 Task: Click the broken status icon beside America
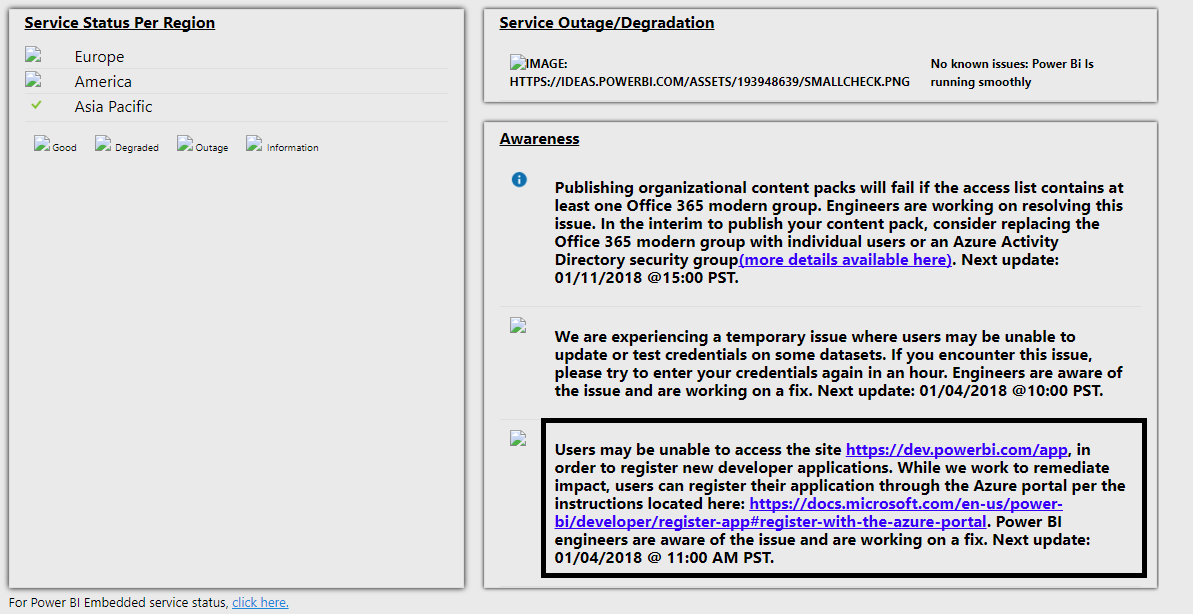coord(32,80)
